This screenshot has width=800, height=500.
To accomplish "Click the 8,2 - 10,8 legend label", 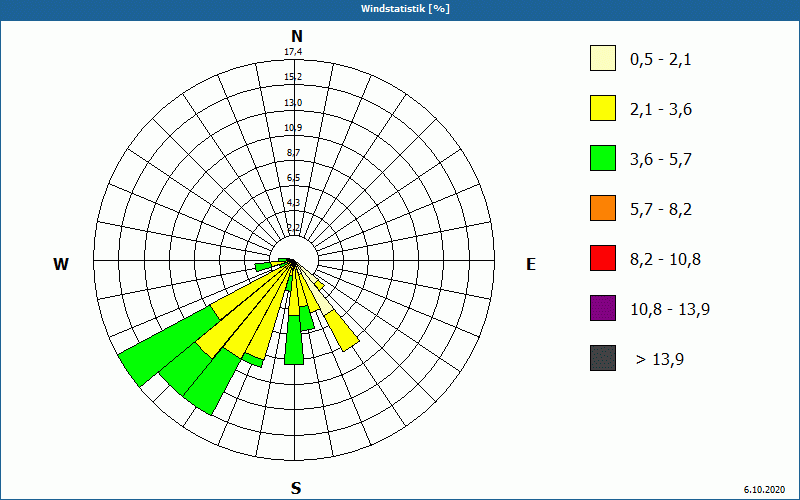I will 665,260.
